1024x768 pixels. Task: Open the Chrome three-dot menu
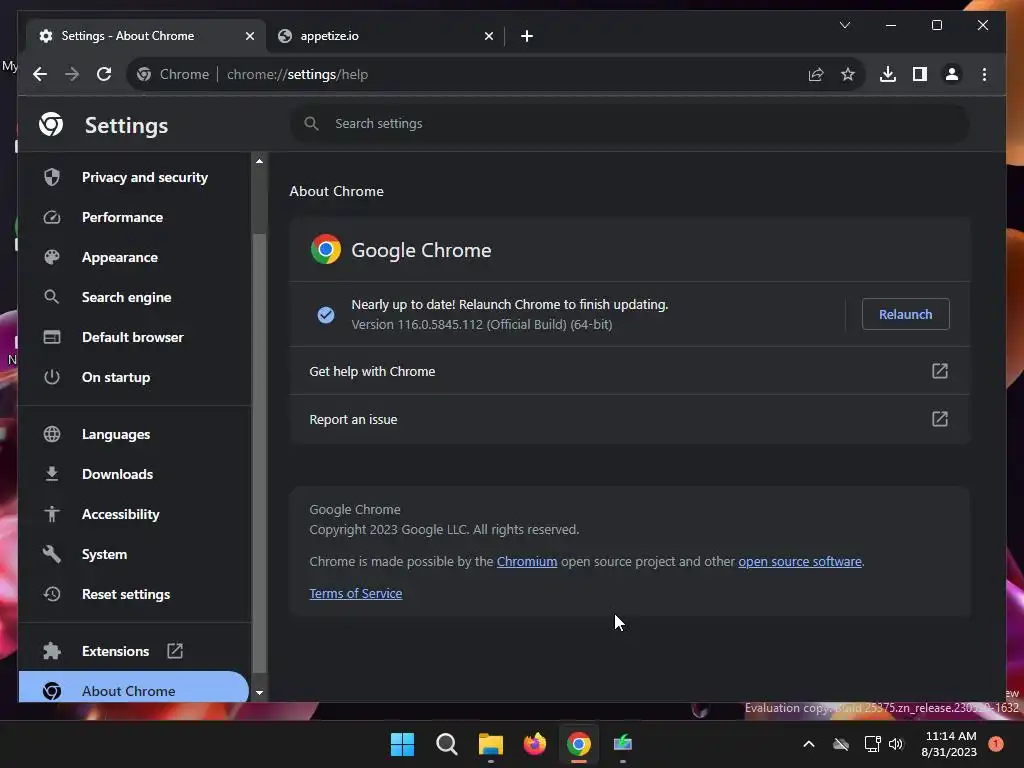(x=984, y=74)
